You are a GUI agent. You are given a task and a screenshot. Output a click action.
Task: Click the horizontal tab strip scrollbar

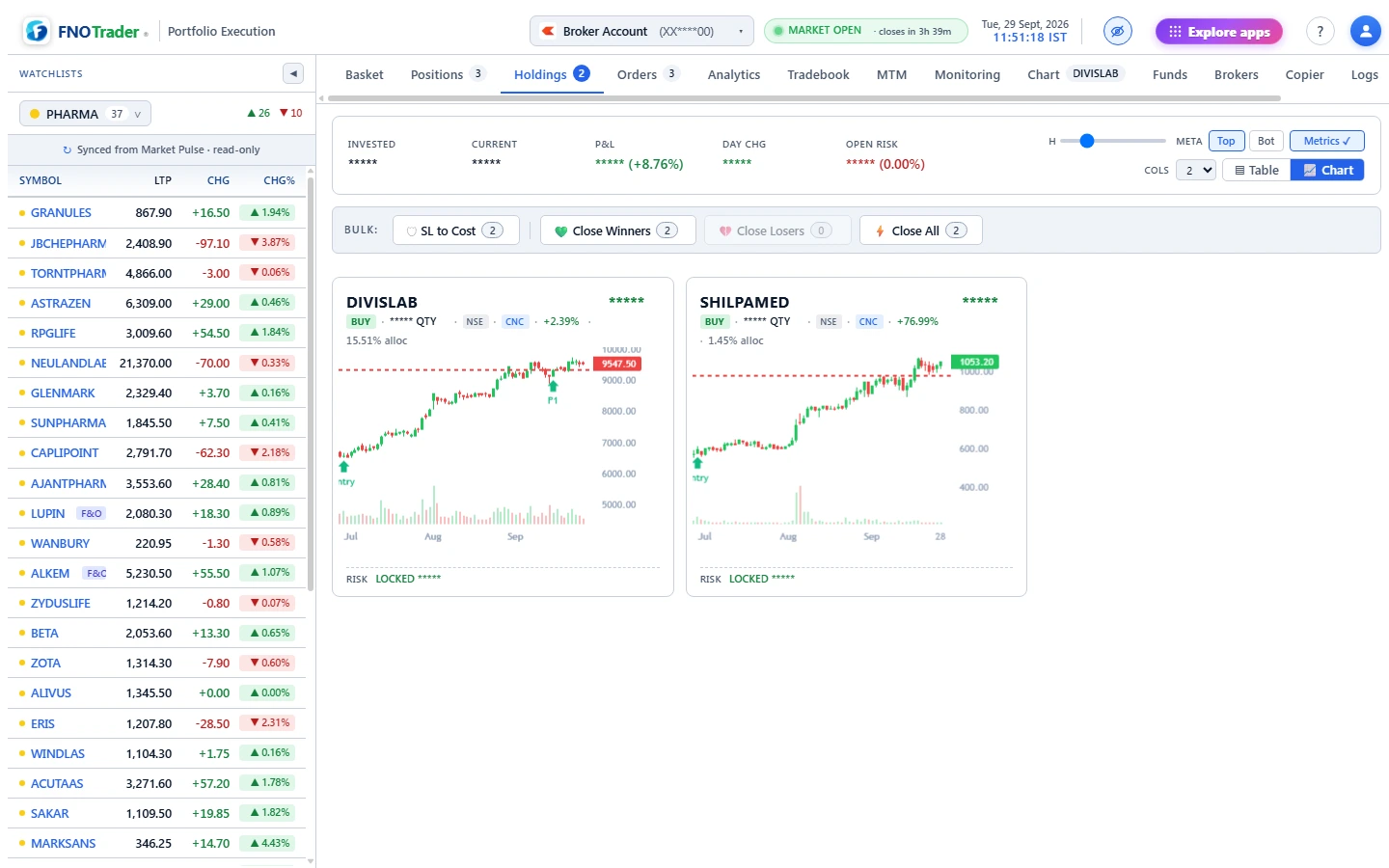coord(804,98)
